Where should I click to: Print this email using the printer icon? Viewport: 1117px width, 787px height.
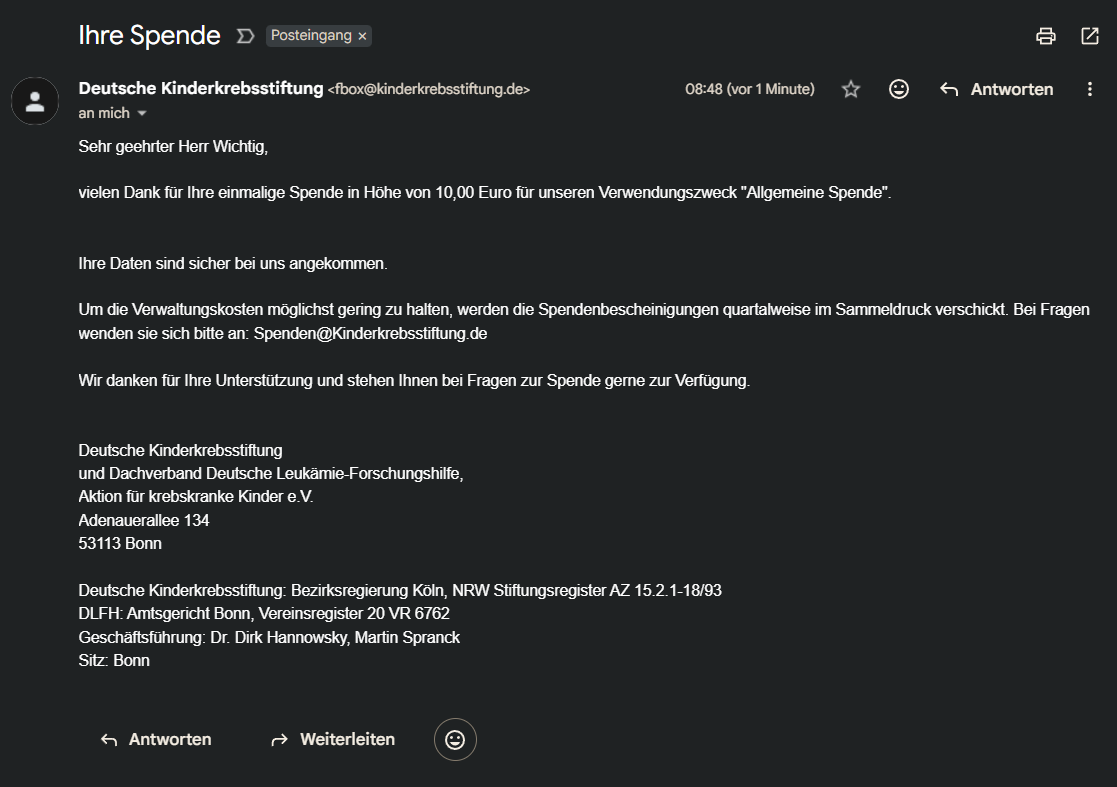tap(1046, 36)
